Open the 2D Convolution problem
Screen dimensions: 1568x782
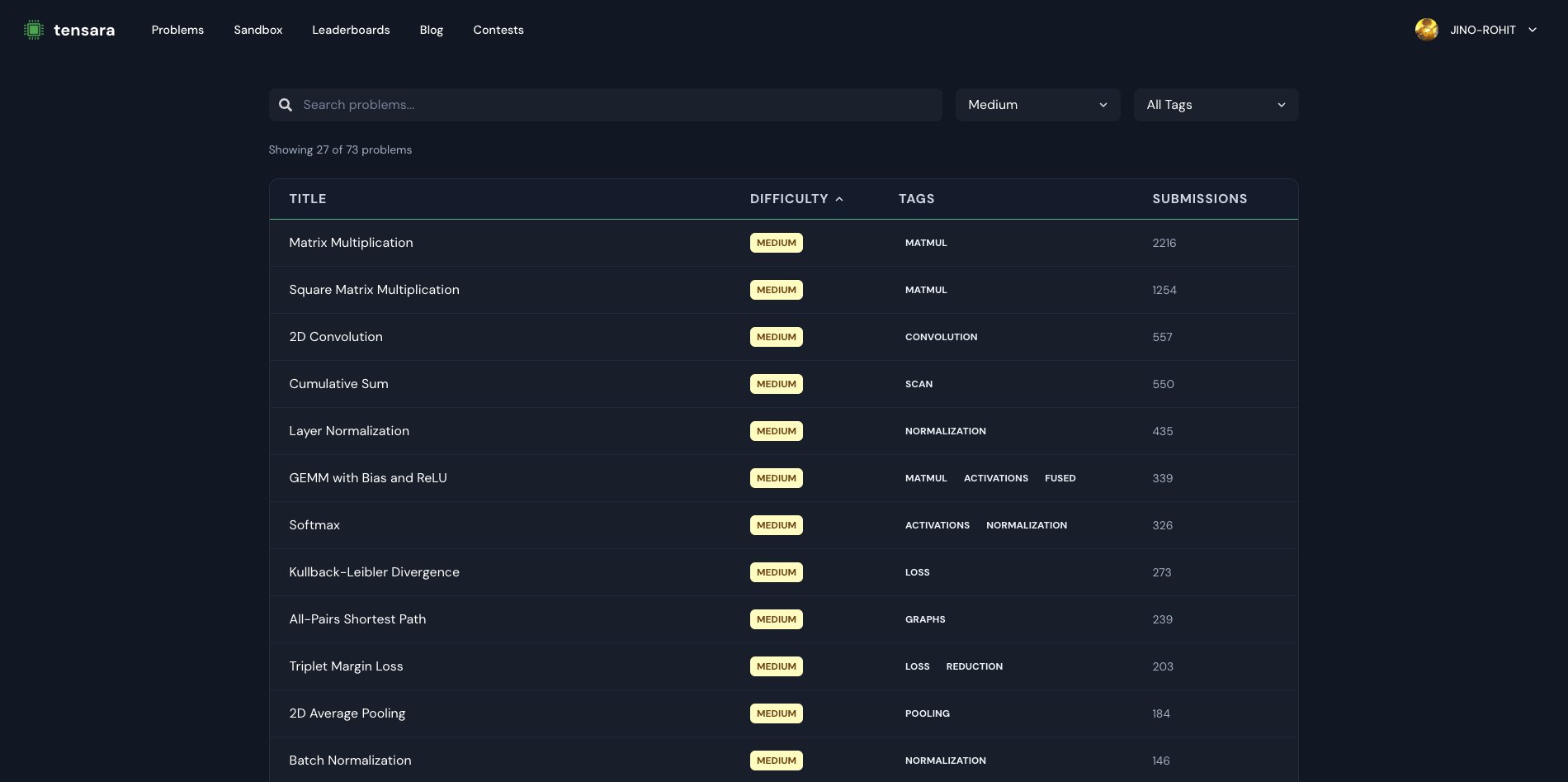[x=336, y=337]
